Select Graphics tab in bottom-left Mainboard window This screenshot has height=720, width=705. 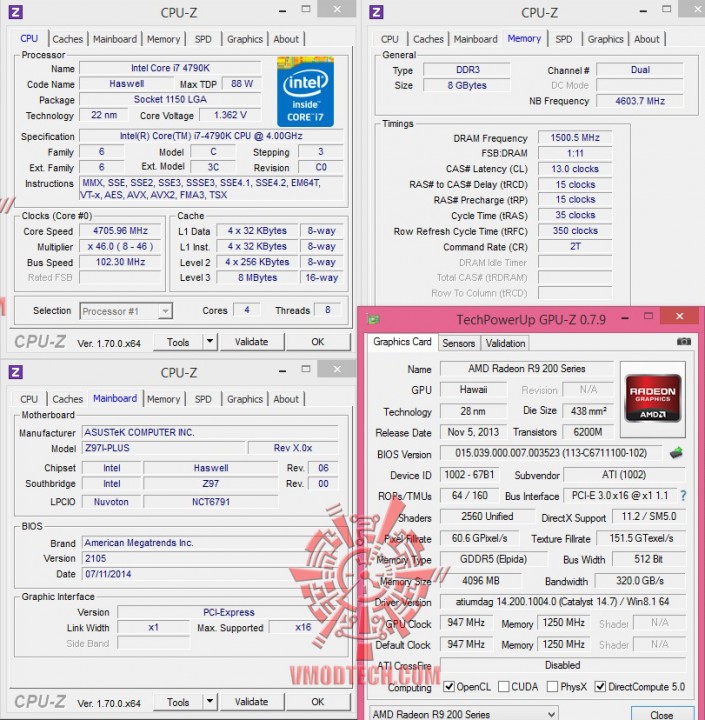click(245, 399)
